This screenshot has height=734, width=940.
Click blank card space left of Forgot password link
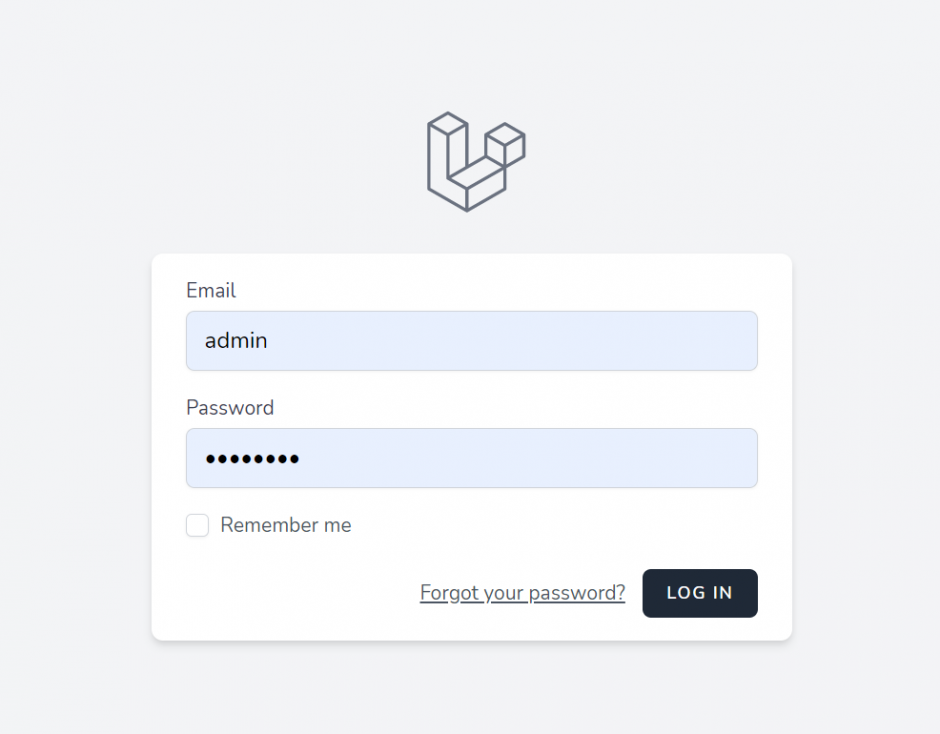point(288,593)
